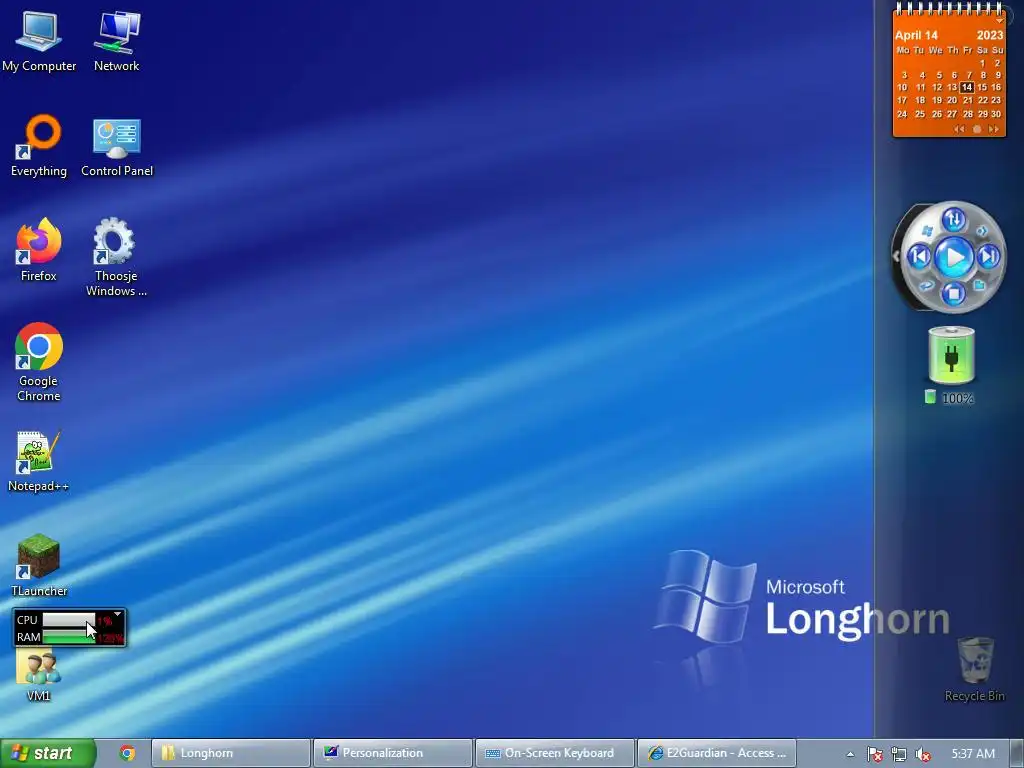Open Notepad++ desktop shortcut
Screen dimensions: 1024x768
coord(39,461)
